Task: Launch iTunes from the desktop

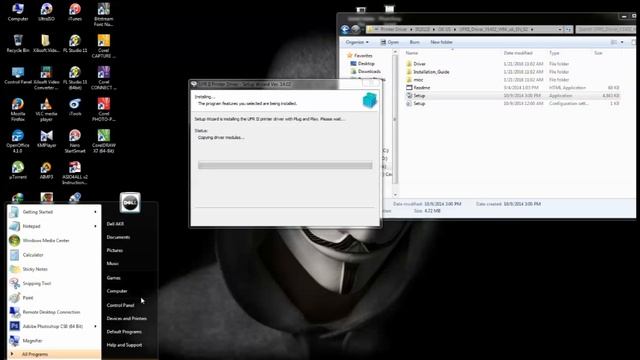Action: [75, 12]
